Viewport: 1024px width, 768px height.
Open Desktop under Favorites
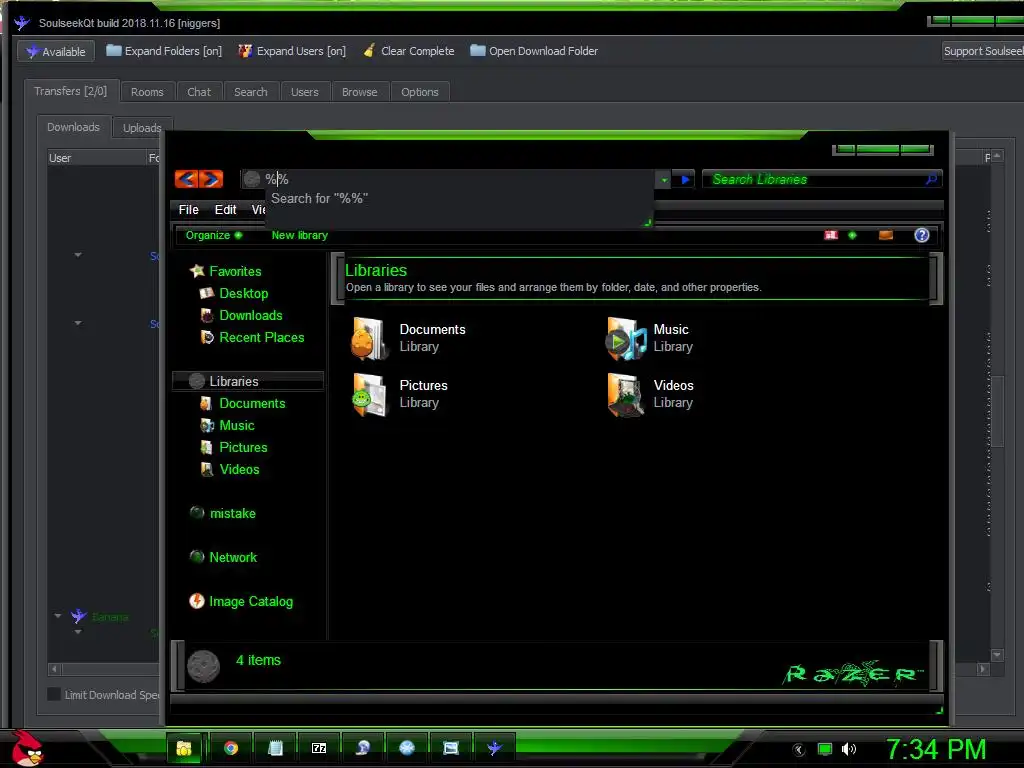[x=244, y=293]
